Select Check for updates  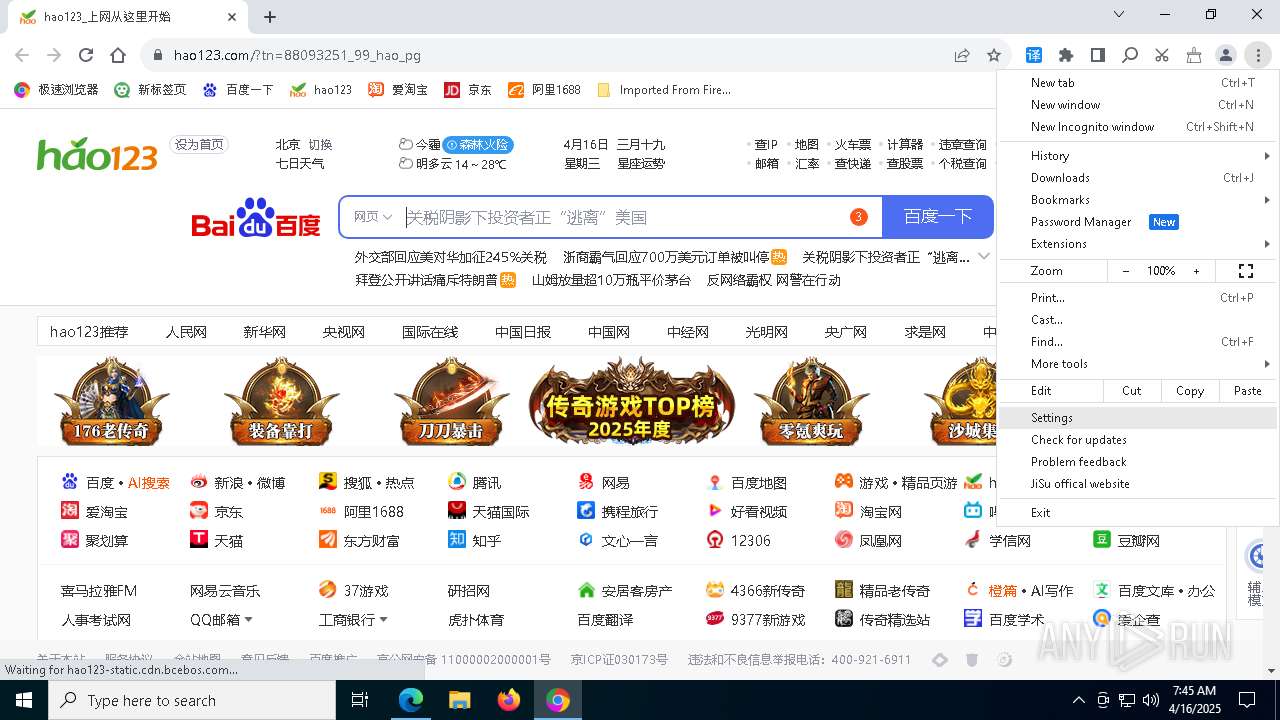point(1138,440)
